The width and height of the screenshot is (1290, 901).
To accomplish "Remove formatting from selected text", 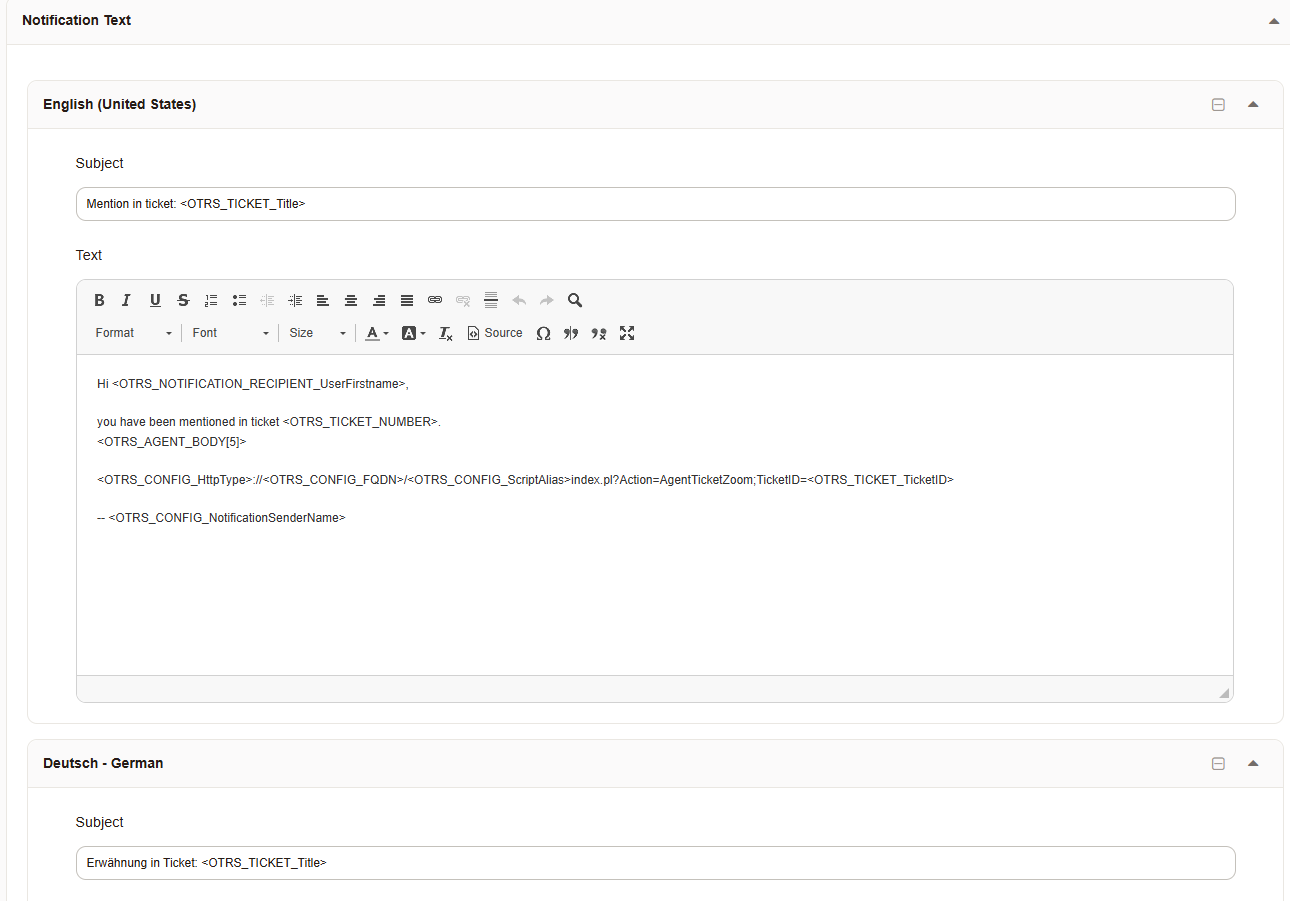I will 446,333.
